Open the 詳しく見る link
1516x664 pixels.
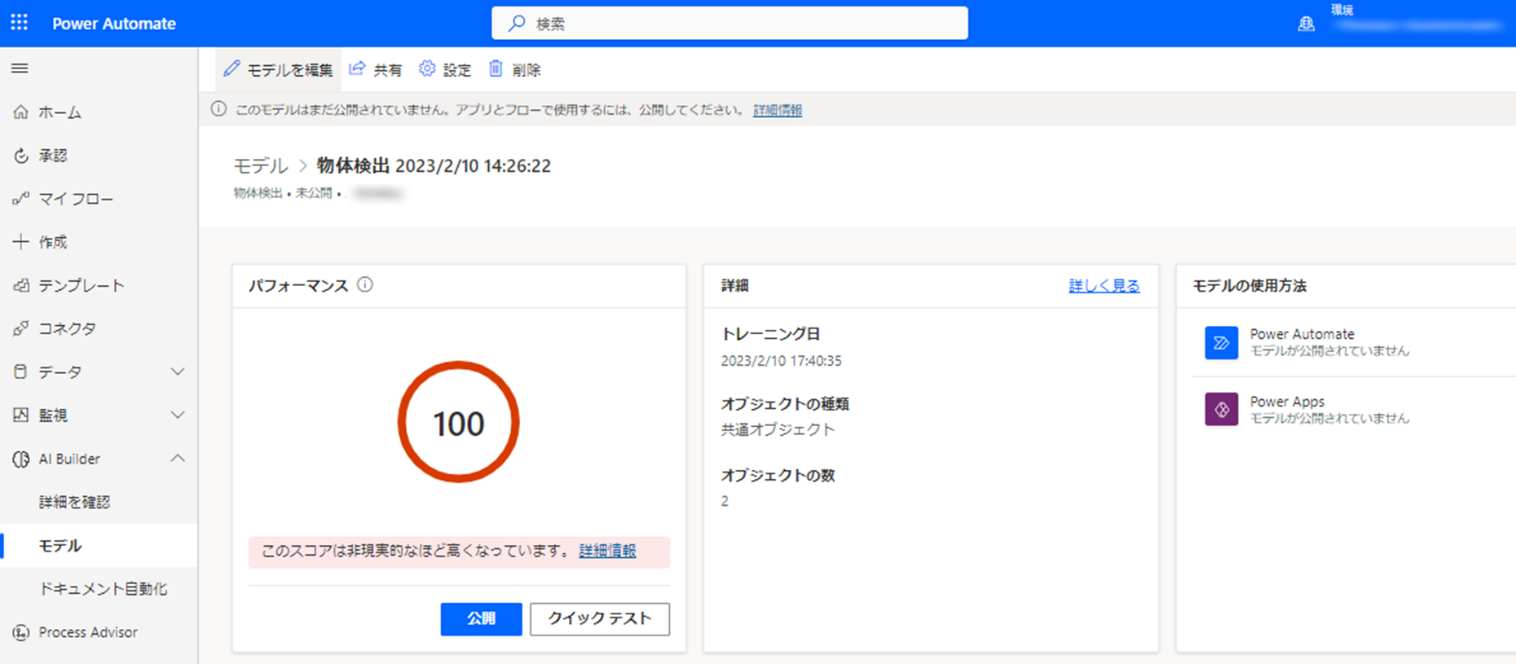point(1104,286)
